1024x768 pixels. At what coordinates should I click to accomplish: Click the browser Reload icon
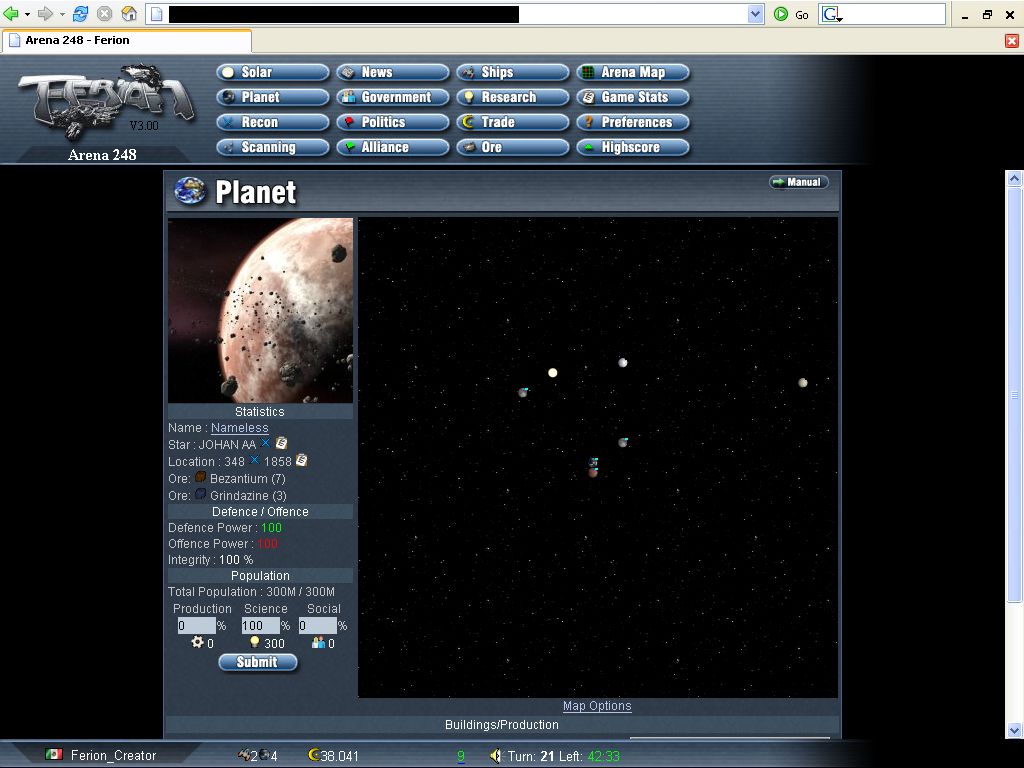point(81,14)
